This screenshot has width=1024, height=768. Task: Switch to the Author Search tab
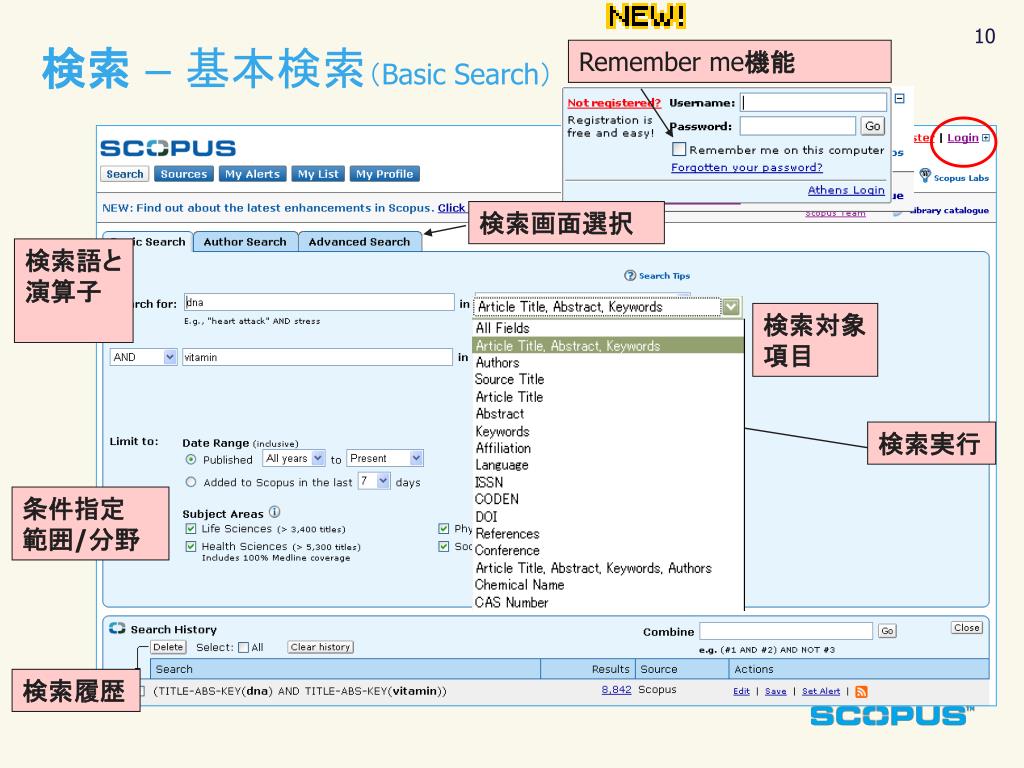click(x=245, y=242)
